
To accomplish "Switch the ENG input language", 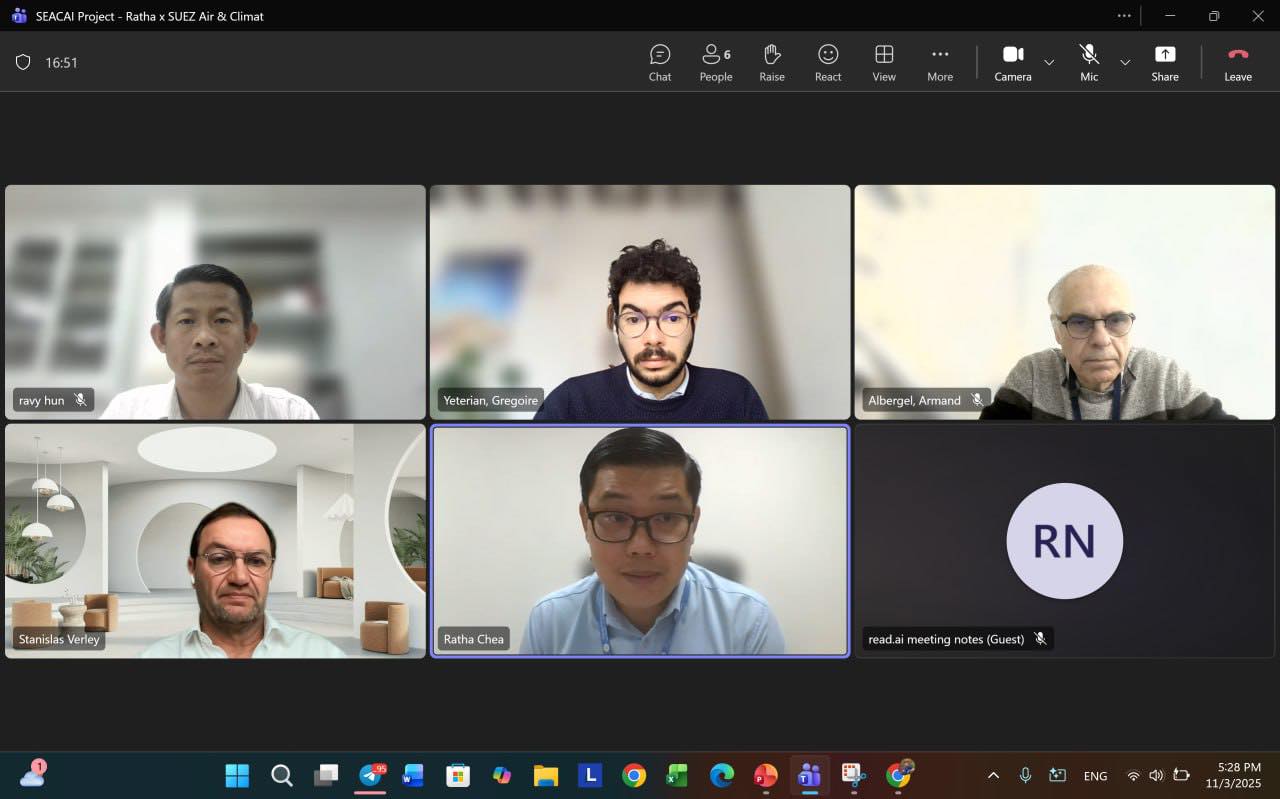I will pyautogui.click(x=1095, y=776).
